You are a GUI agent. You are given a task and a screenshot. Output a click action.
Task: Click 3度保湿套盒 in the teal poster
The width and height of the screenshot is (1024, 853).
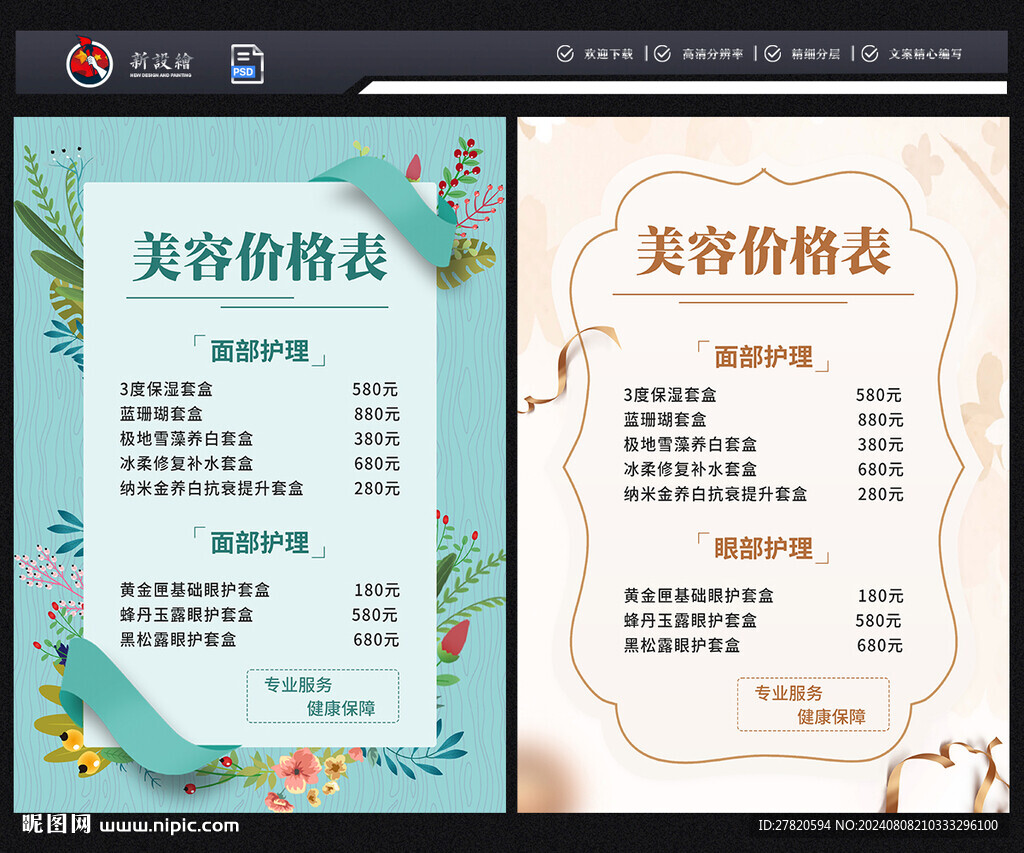click(x=166, y=389)
